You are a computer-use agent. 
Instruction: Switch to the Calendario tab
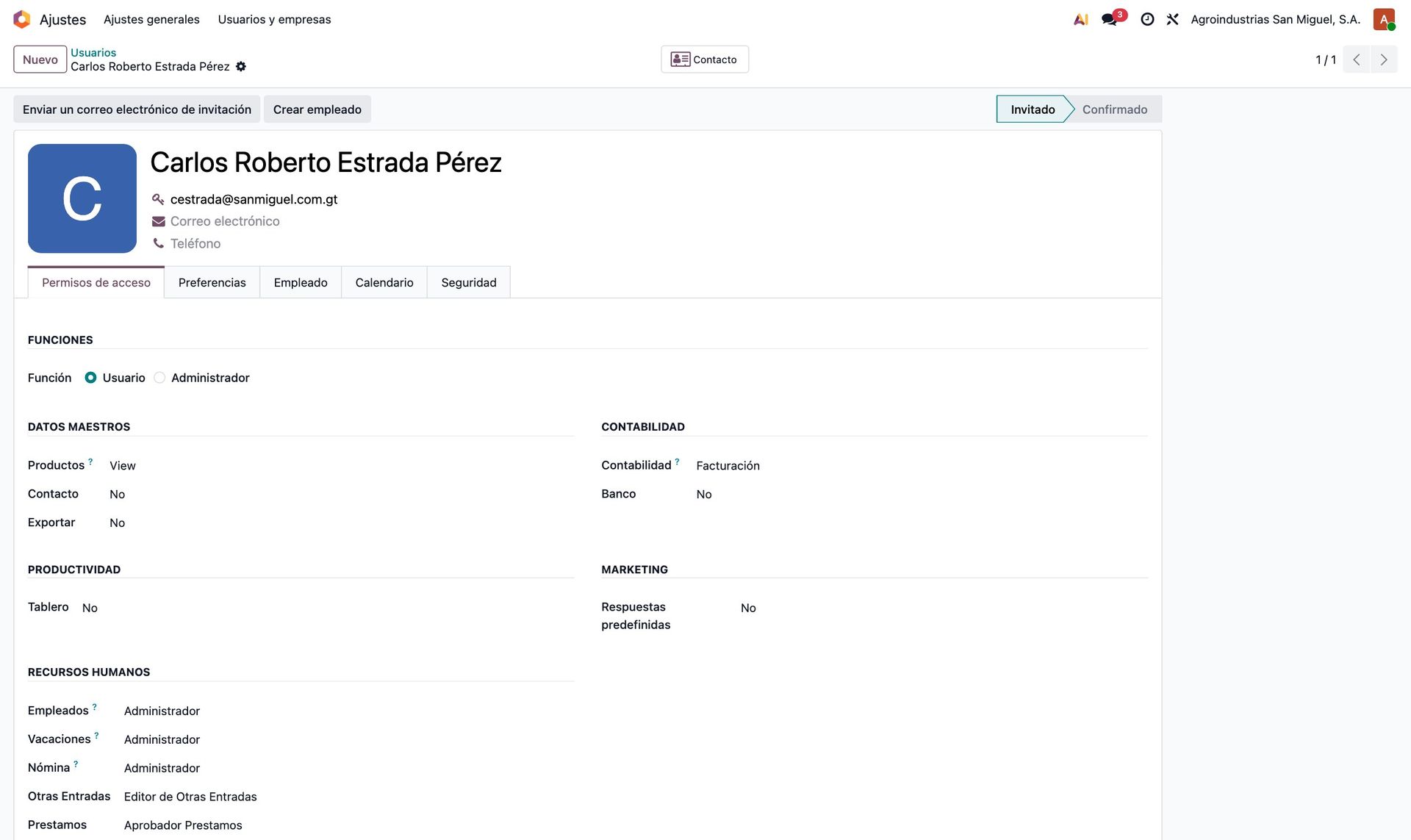click(384, 282)
